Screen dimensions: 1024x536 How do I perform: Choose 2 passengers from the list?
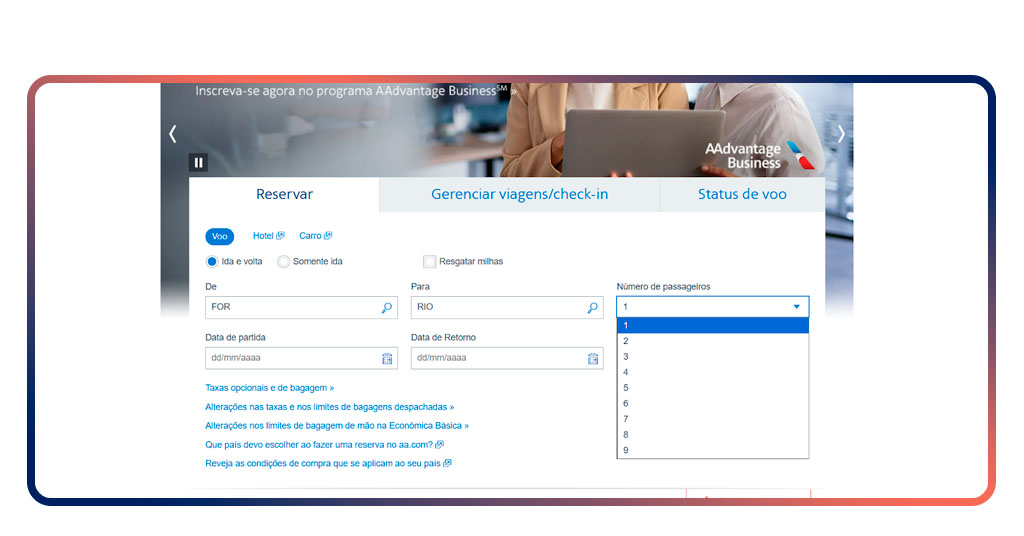tap(712, 341)
